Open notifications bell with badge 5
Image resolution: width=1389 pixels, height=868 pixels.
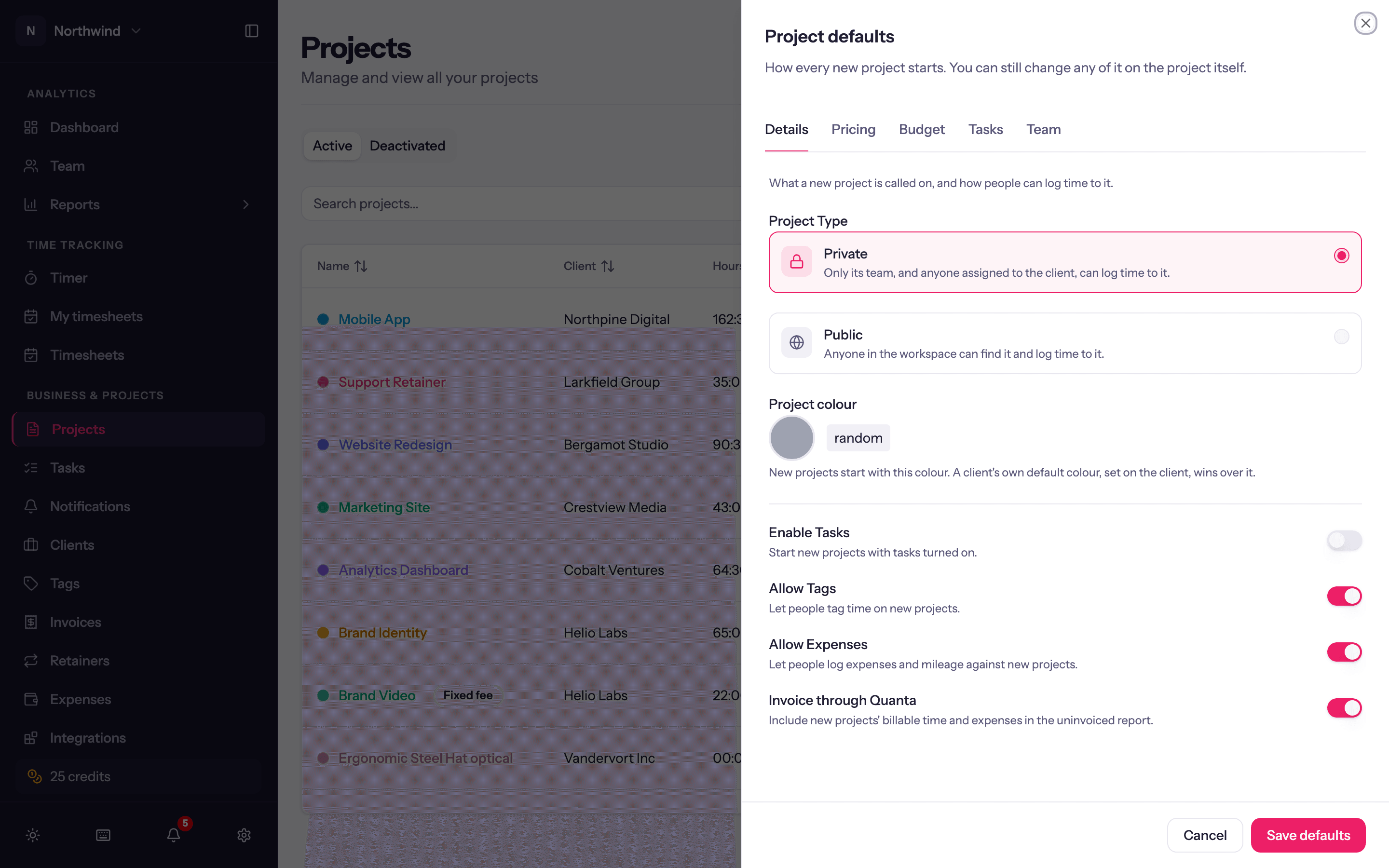(174, 835)
